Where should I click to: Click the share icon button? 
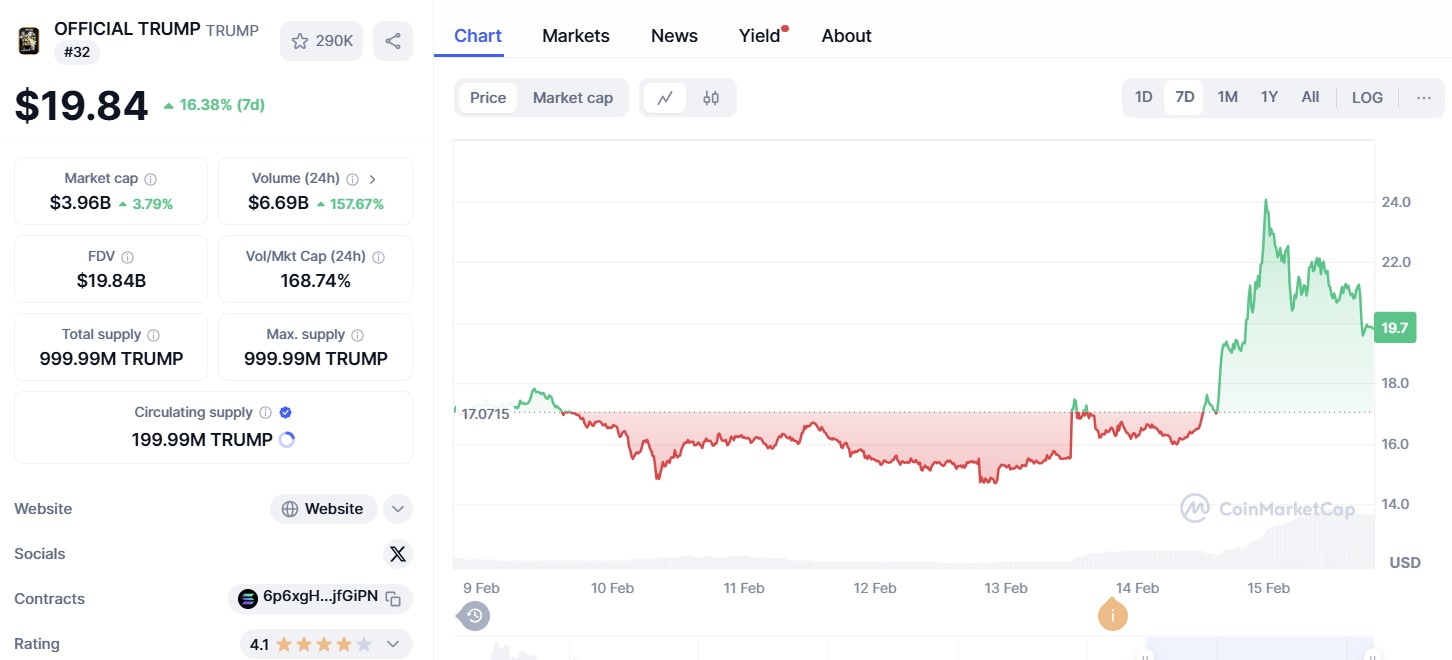click(393, 41)
